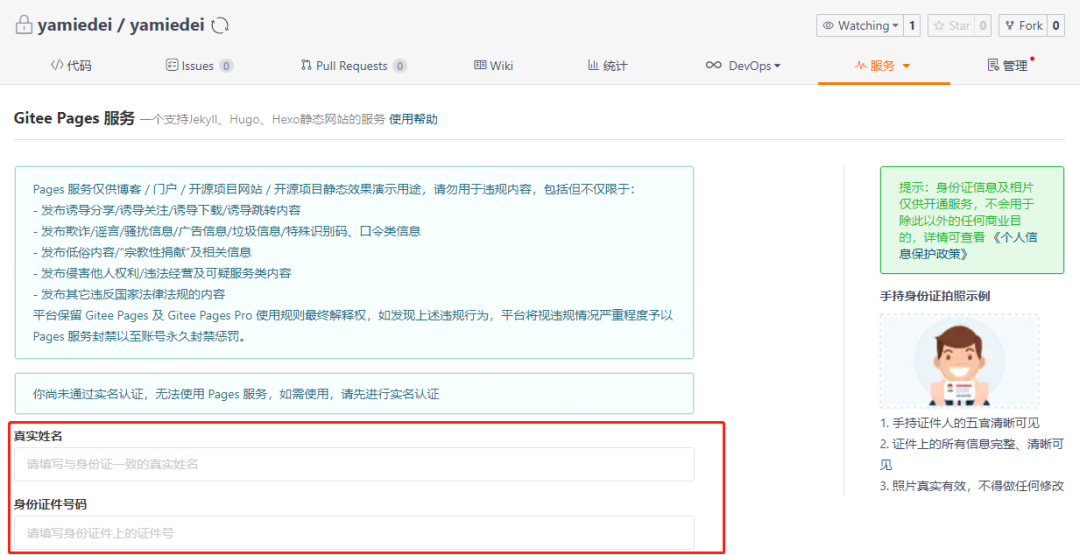Open the 代码 tab
This screenshot has height=555, width=1080.
71,66
